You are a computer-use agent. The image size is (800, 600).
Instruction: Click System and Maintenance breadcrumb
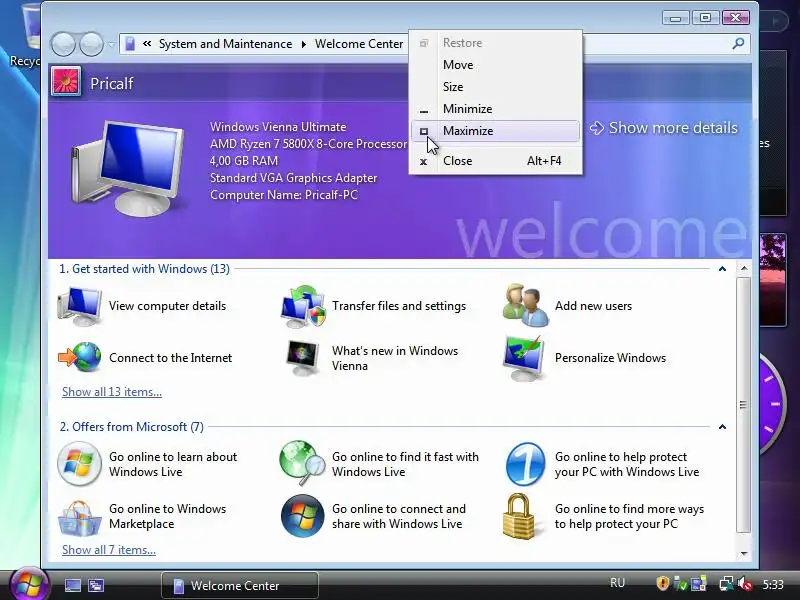coord(226,44)
